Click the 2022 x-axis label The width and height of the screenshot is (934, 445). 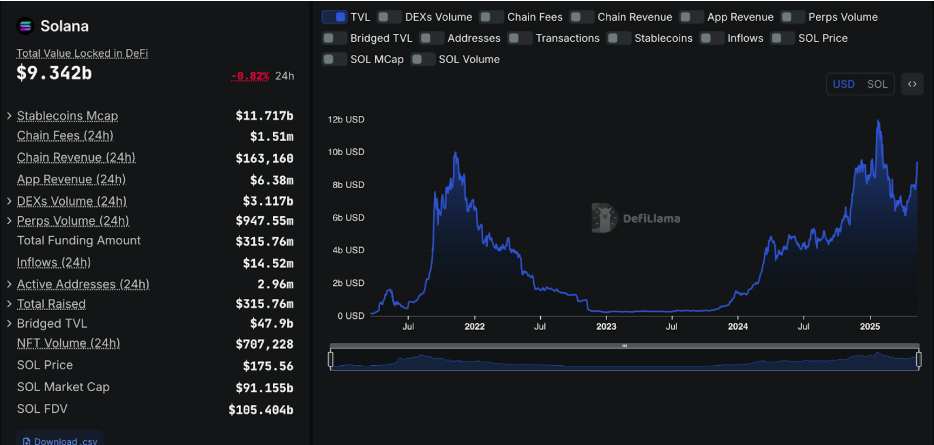click(474, 326)
